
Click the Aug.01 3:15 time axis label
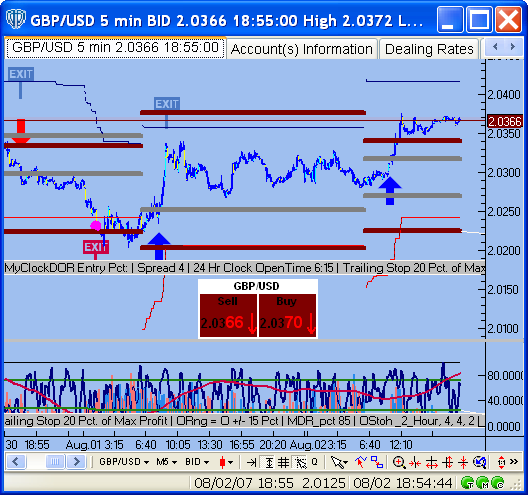click(94, 445)
